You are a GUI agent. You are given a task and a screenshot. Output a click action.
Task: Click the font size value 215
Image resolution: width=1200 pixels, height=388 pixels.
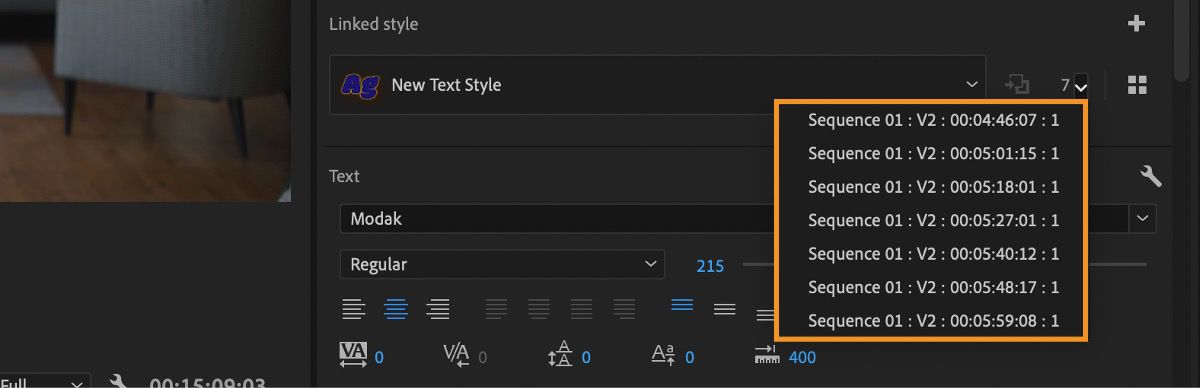(710, 266)
